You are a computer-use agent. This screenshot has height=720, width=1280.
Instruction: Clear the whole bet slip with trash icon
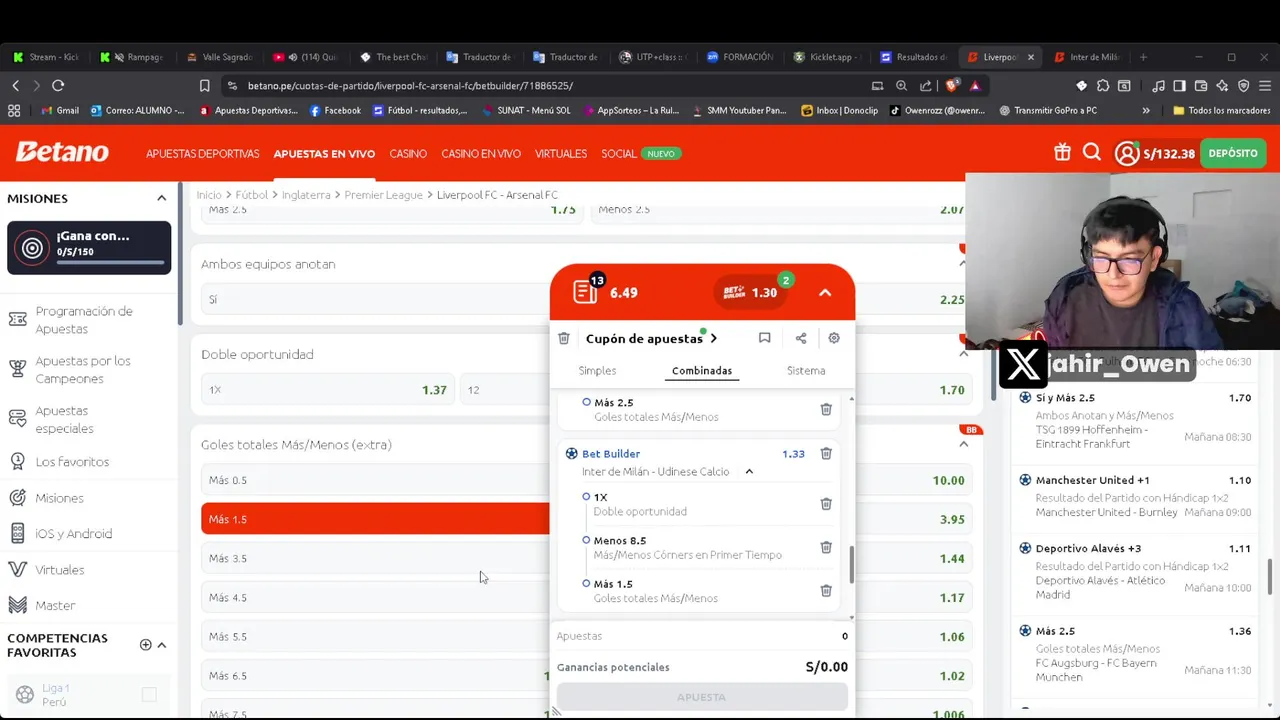point(564,338)
